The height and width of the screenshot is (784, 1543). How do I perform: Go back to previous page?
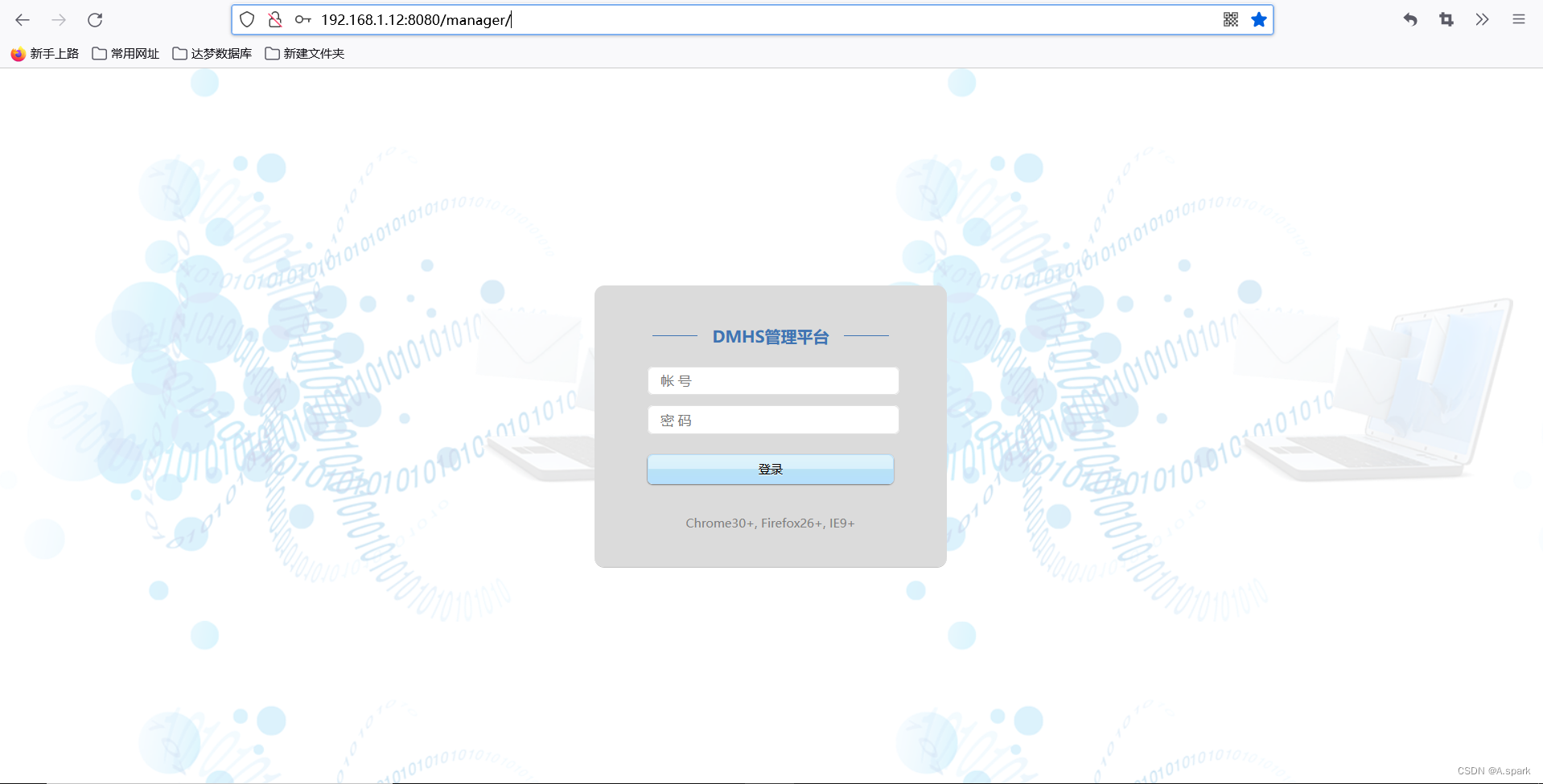tap(23, 20)
